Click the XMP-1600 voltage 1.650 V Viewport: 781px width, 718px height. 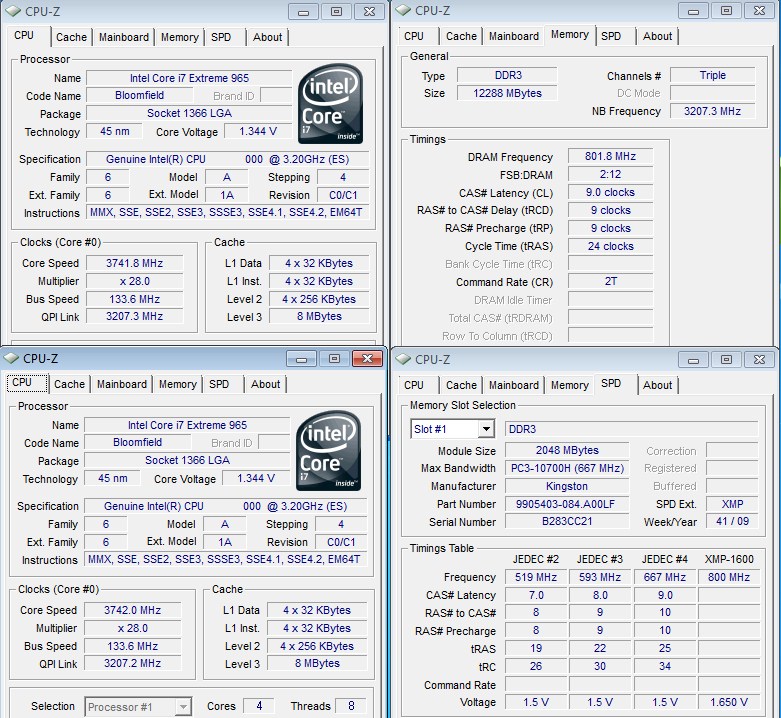pyautogui.click(x=729, y=702)
